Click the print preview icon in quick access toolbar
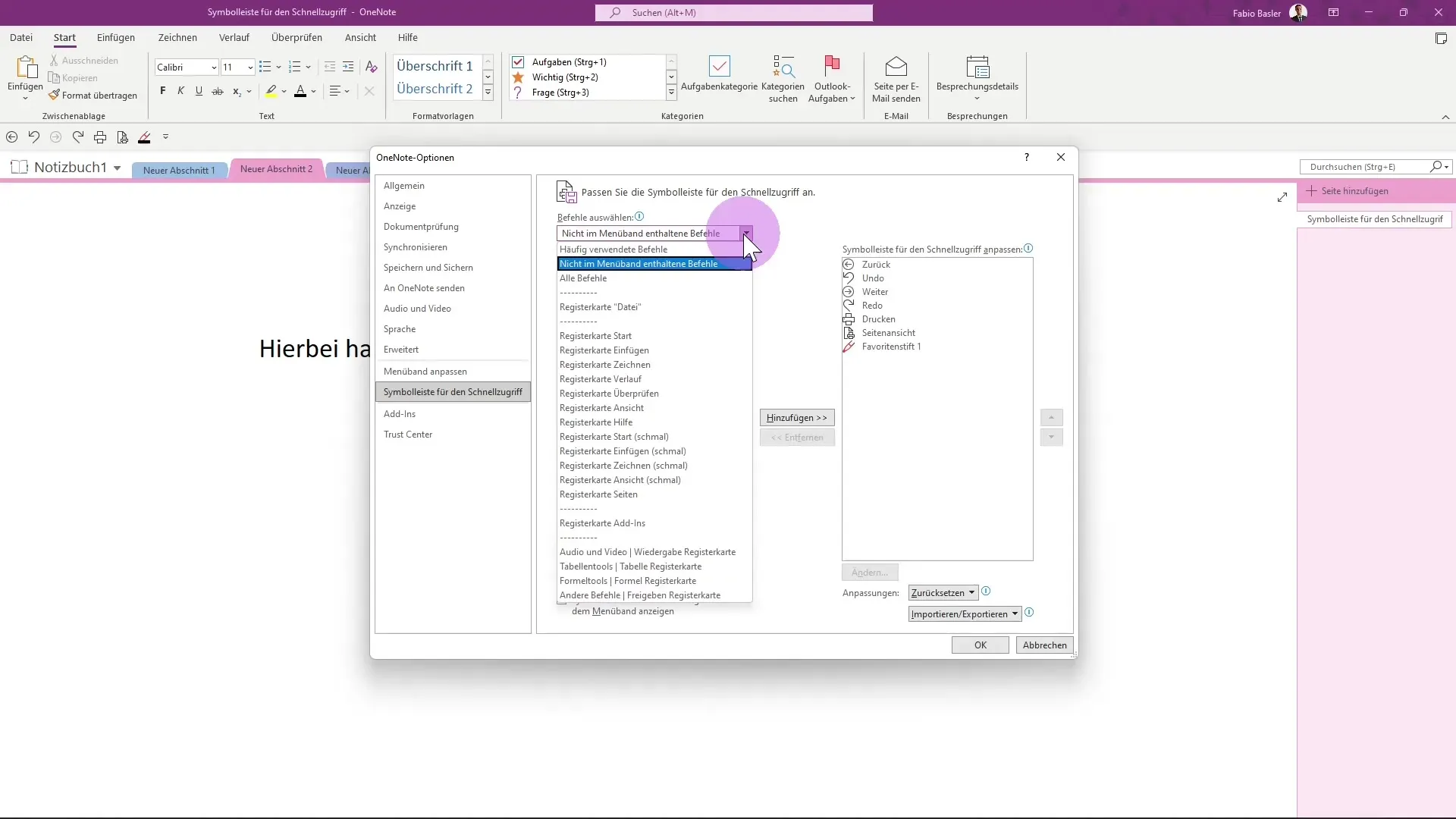Viewport: 1456px width, 819px height. coord(122,137)
